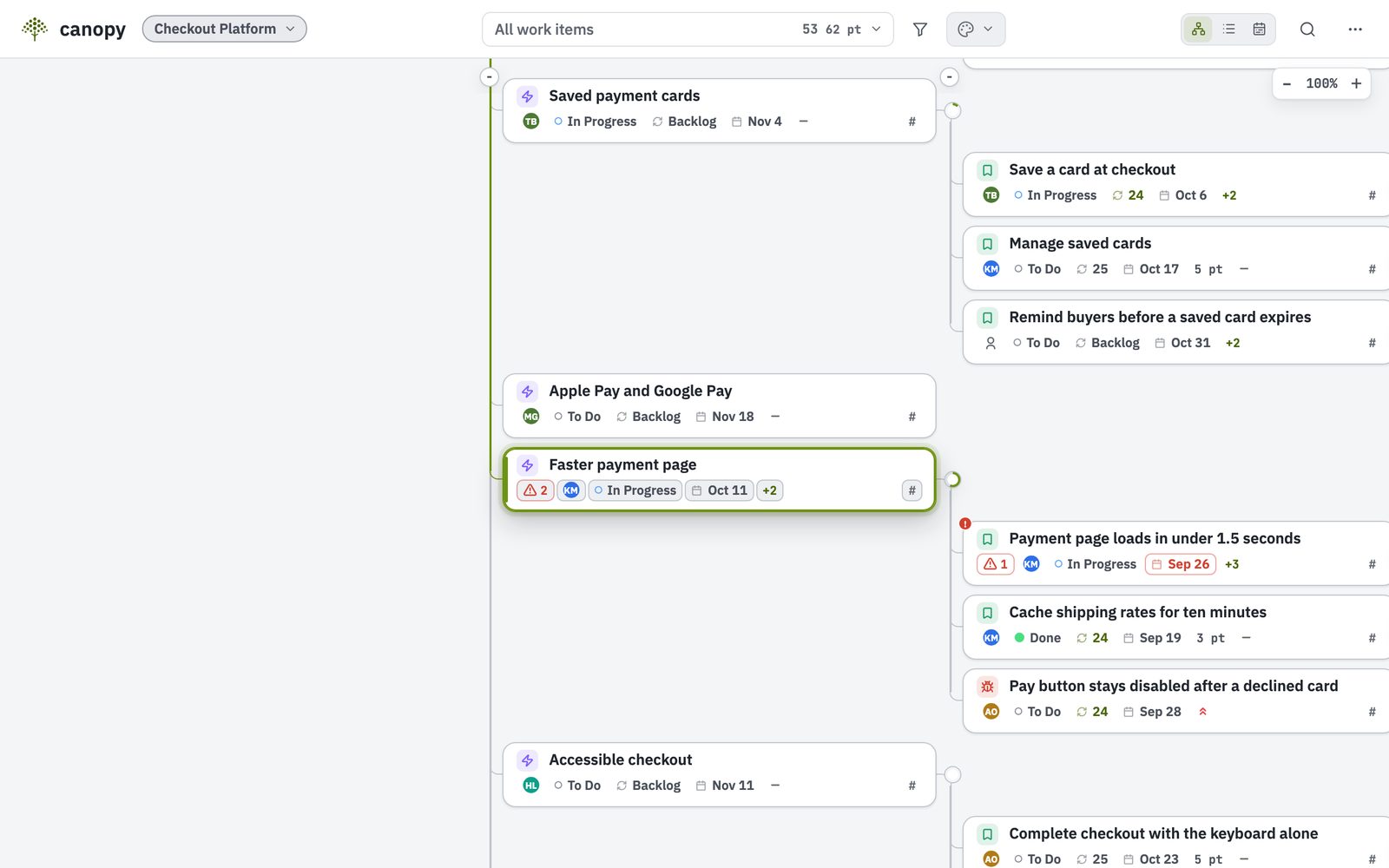Click the warning badge on Payment page loads card

click(996, 564)
